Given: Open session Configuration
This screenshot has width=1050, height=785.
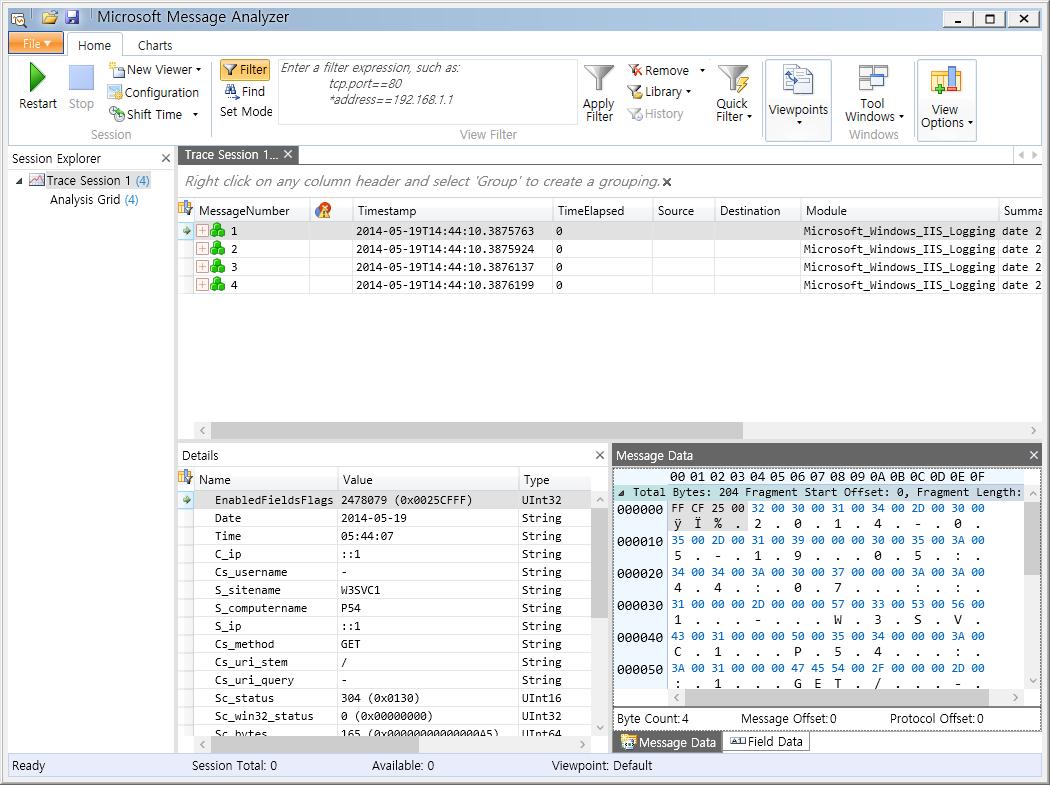Looking at the screenshot, I should [x=153, y=92].
